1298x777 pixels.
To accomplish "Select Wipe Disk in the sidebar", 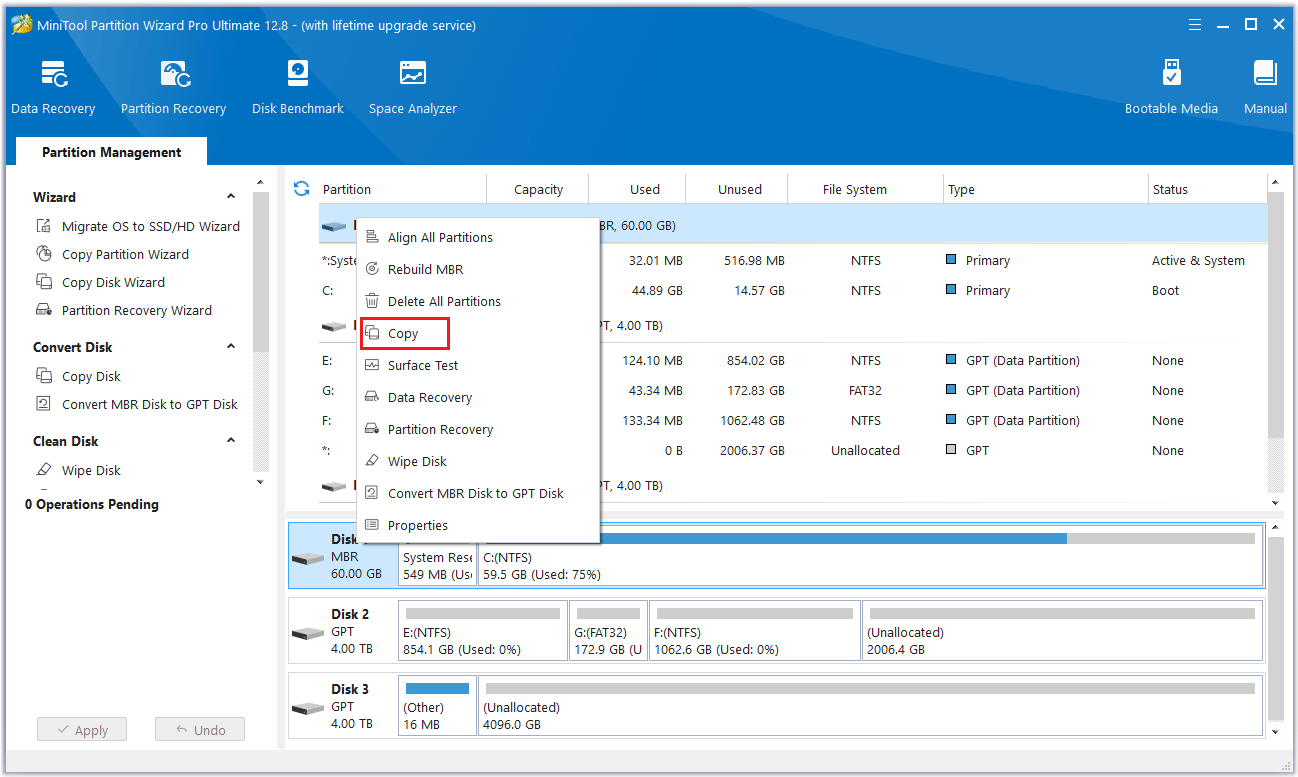I will pos(79,470).
